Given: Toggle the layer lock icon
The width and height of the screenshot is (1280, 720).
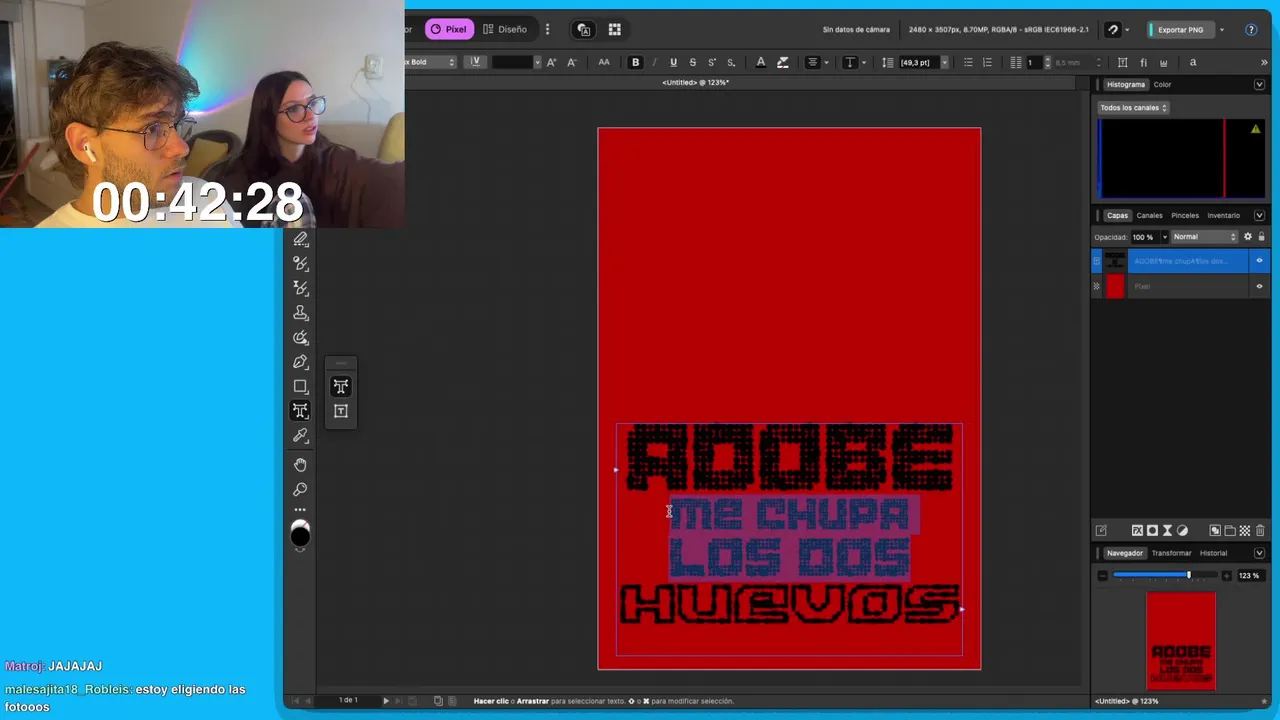Looking at the screenshot, I should 1261,237.
